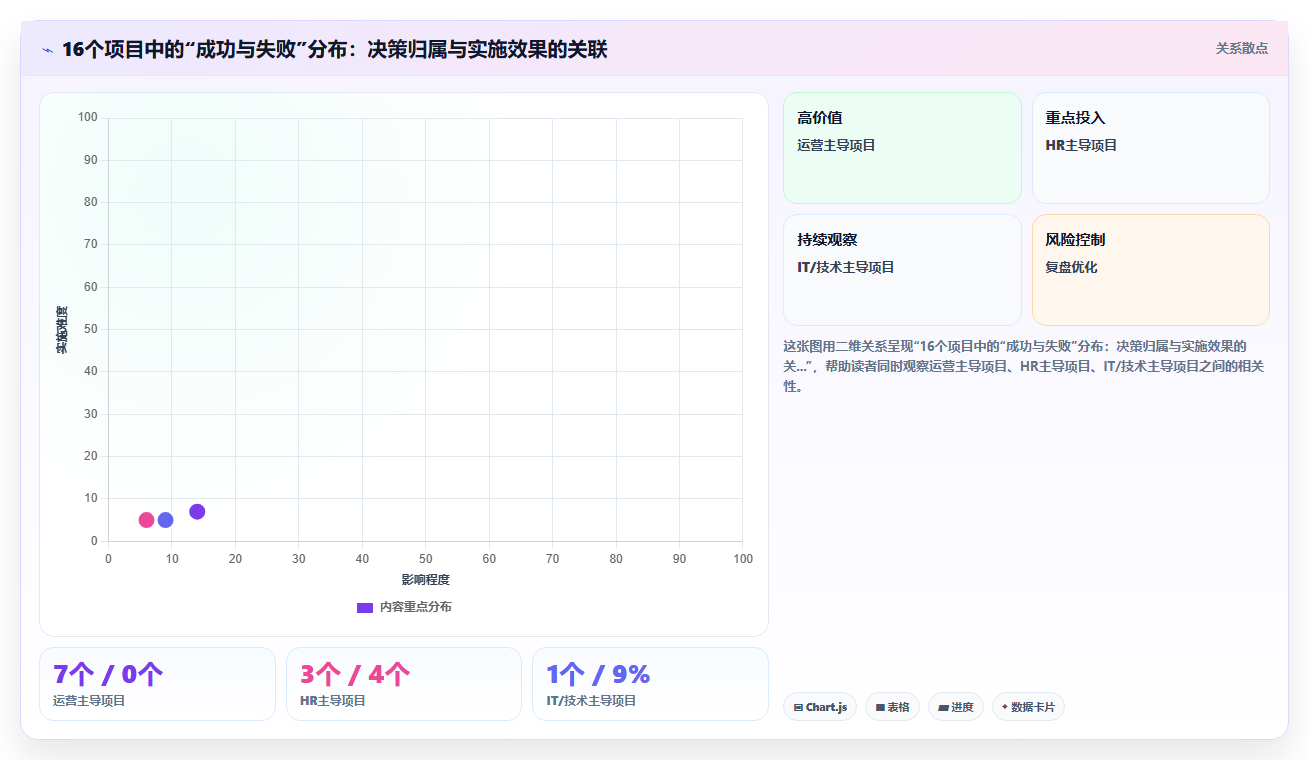1309x760 pixels.
Task: Click the 进度 chip icon
Action: coord(943,708)
